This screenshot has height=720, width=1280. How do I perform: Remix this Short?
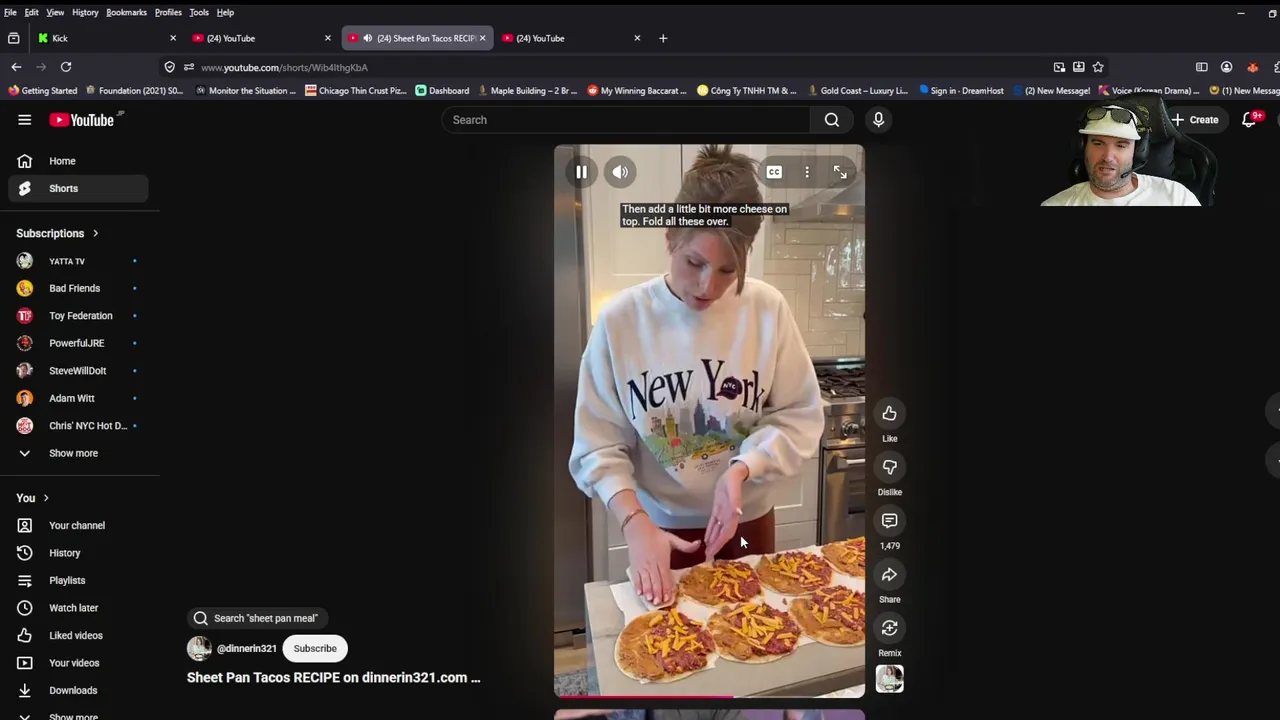[889, 628]
